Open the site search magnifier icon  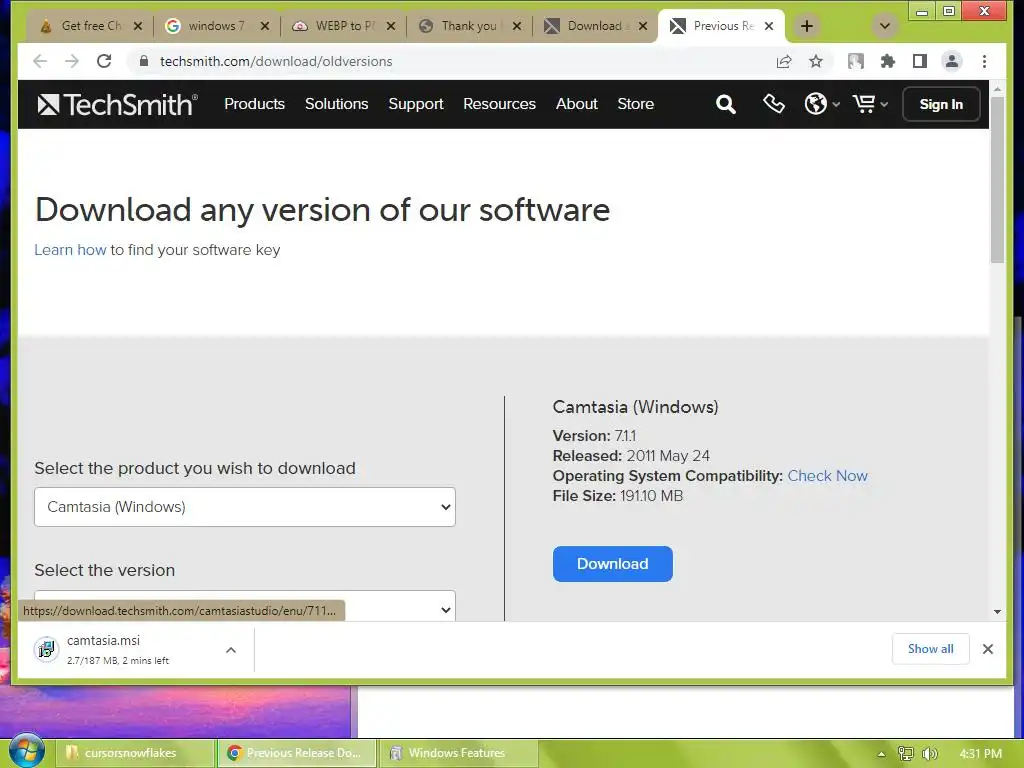tap(726, 104)
